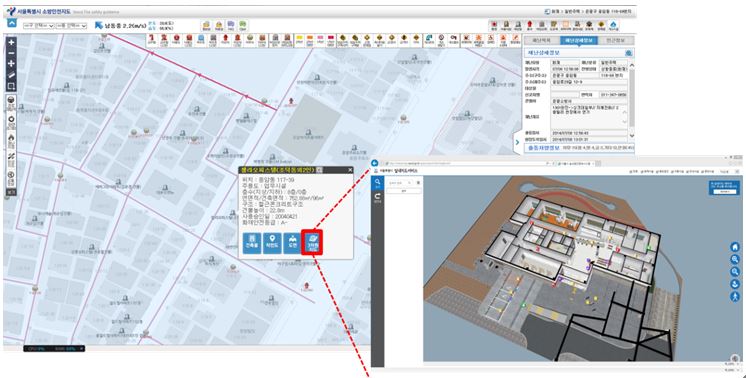
Task: Open the red-highlighted 3D map button
Action: click(312, 242)
